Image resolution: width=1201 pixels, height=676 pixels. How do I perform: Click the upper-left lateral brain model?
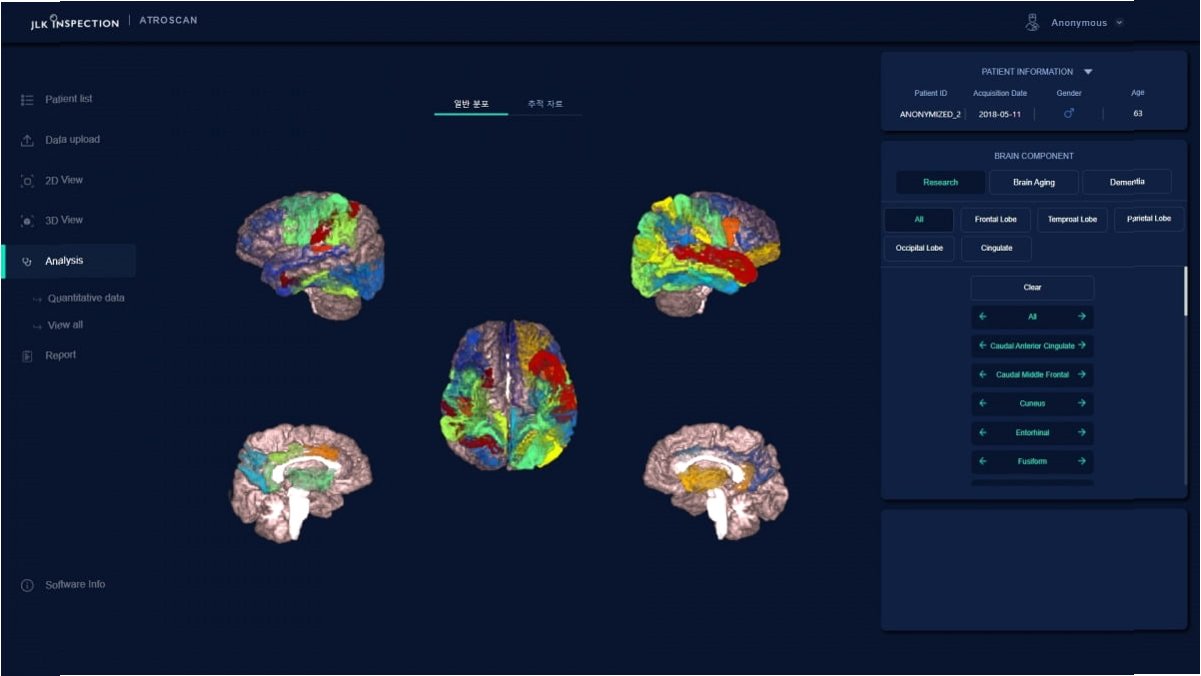tap(311, 255)
